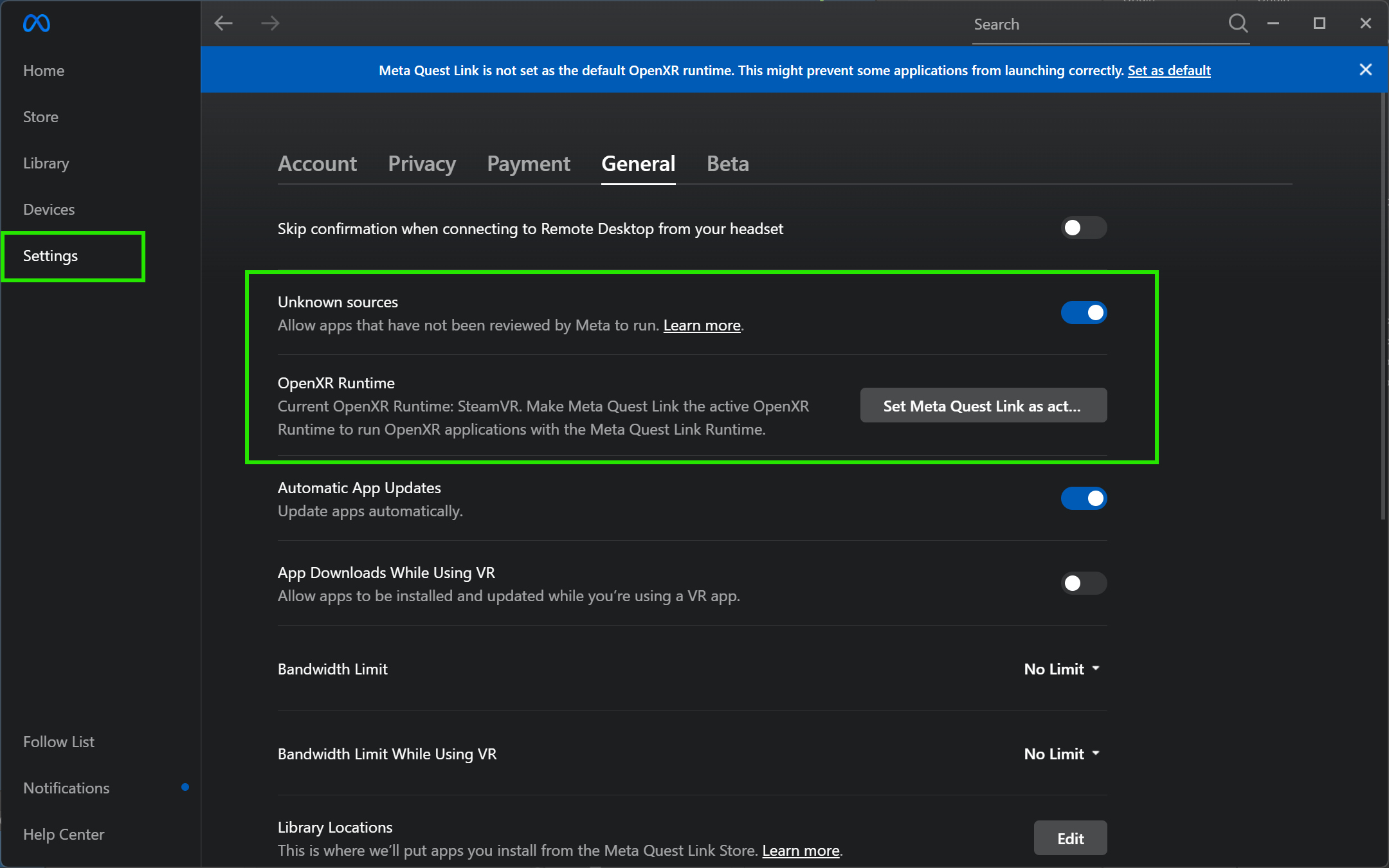Click the search magnifier icon
The image size is (1389, 868).
[1237, 24]
